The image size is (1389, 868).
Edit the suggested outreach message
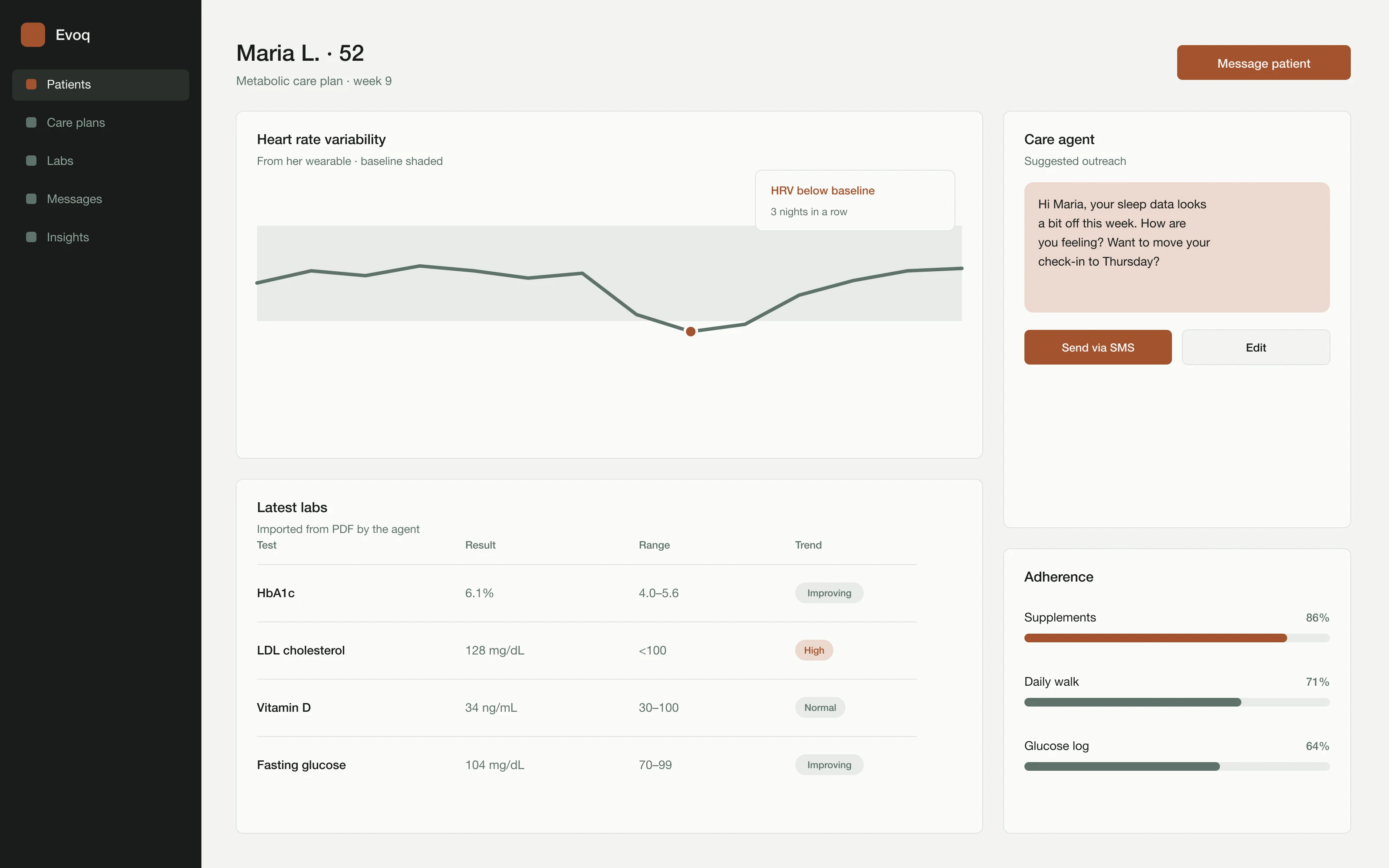coord(1256,347)
